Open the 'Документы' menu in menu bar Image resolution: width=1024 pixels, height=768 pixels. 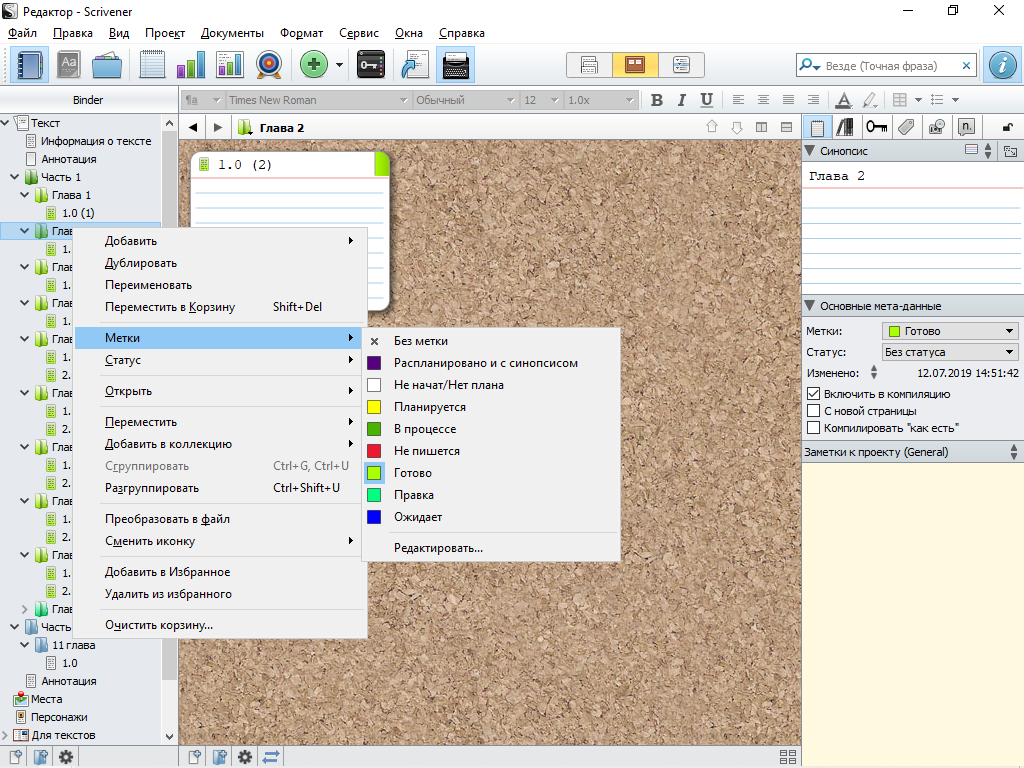(232, 33)
